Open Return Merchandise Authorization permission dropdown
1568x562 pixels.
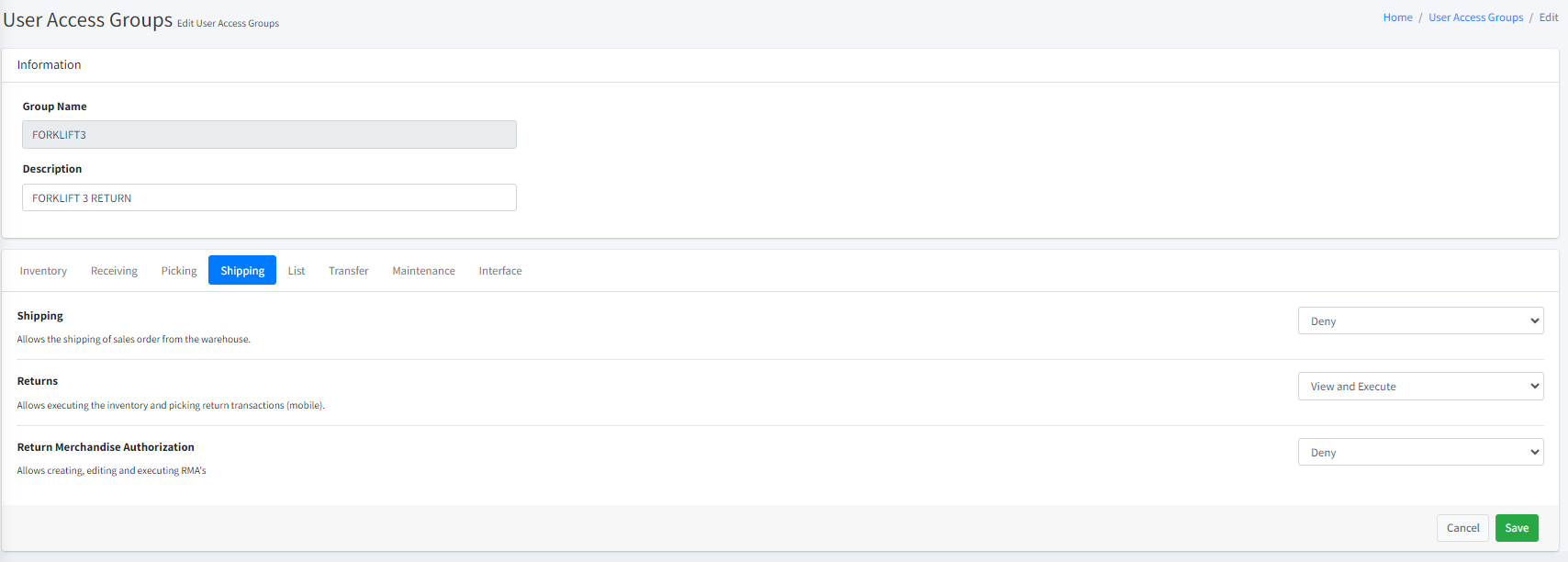point(1420,453)
